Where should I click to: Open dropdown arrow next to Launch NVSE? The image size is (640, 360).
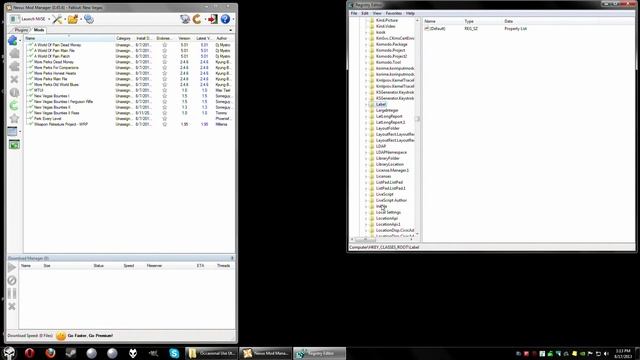(49, 19)
